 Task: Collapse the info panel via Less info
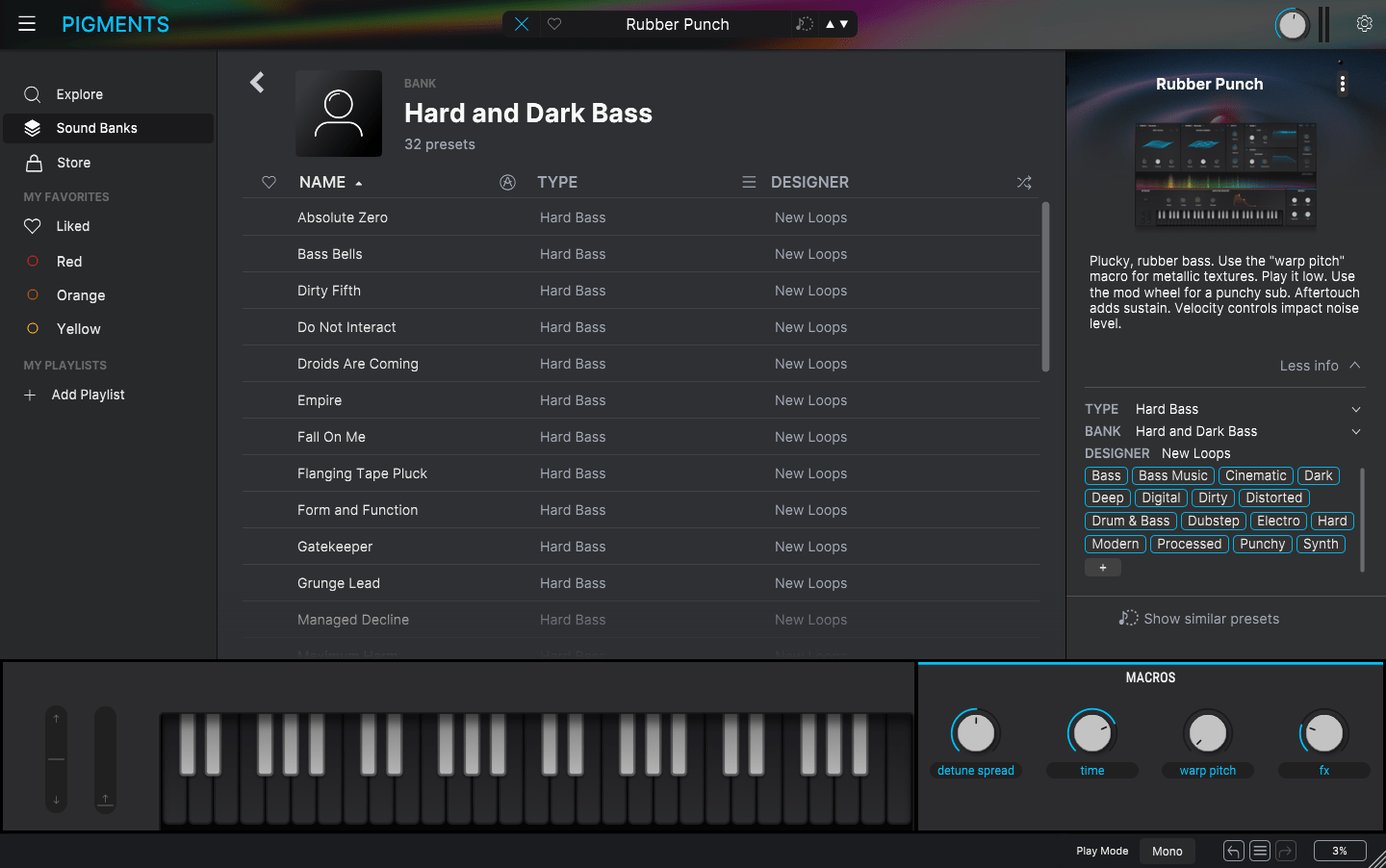click(x=1320, y=366)
